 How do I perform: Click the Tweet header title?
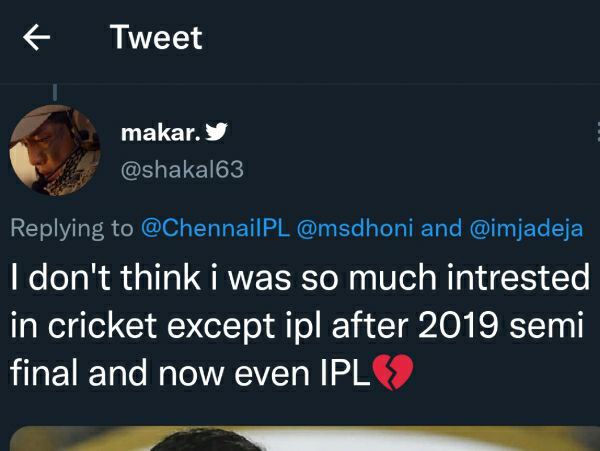156,38
